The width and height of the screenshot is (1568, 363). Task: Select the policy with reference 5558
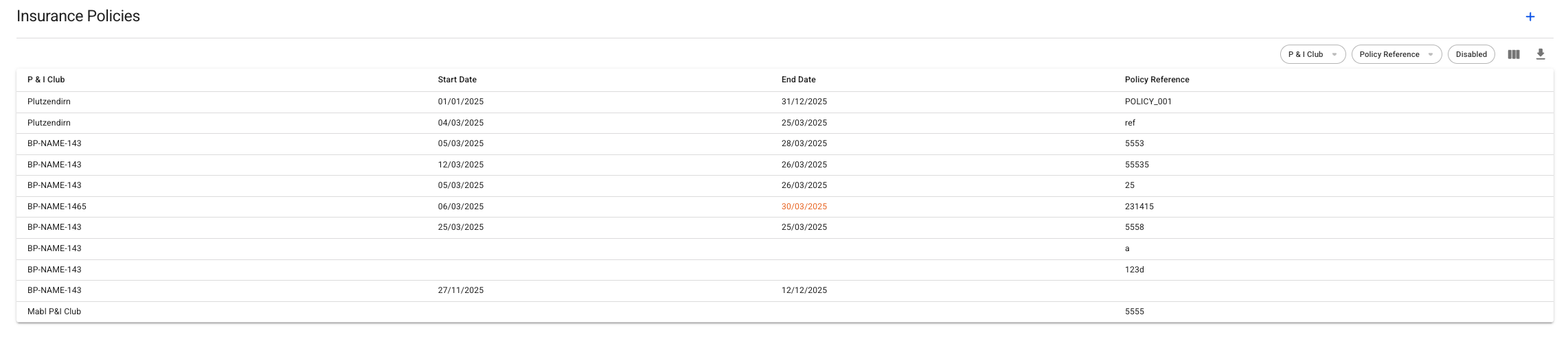pyautogui.click(x=1135, y=227)
